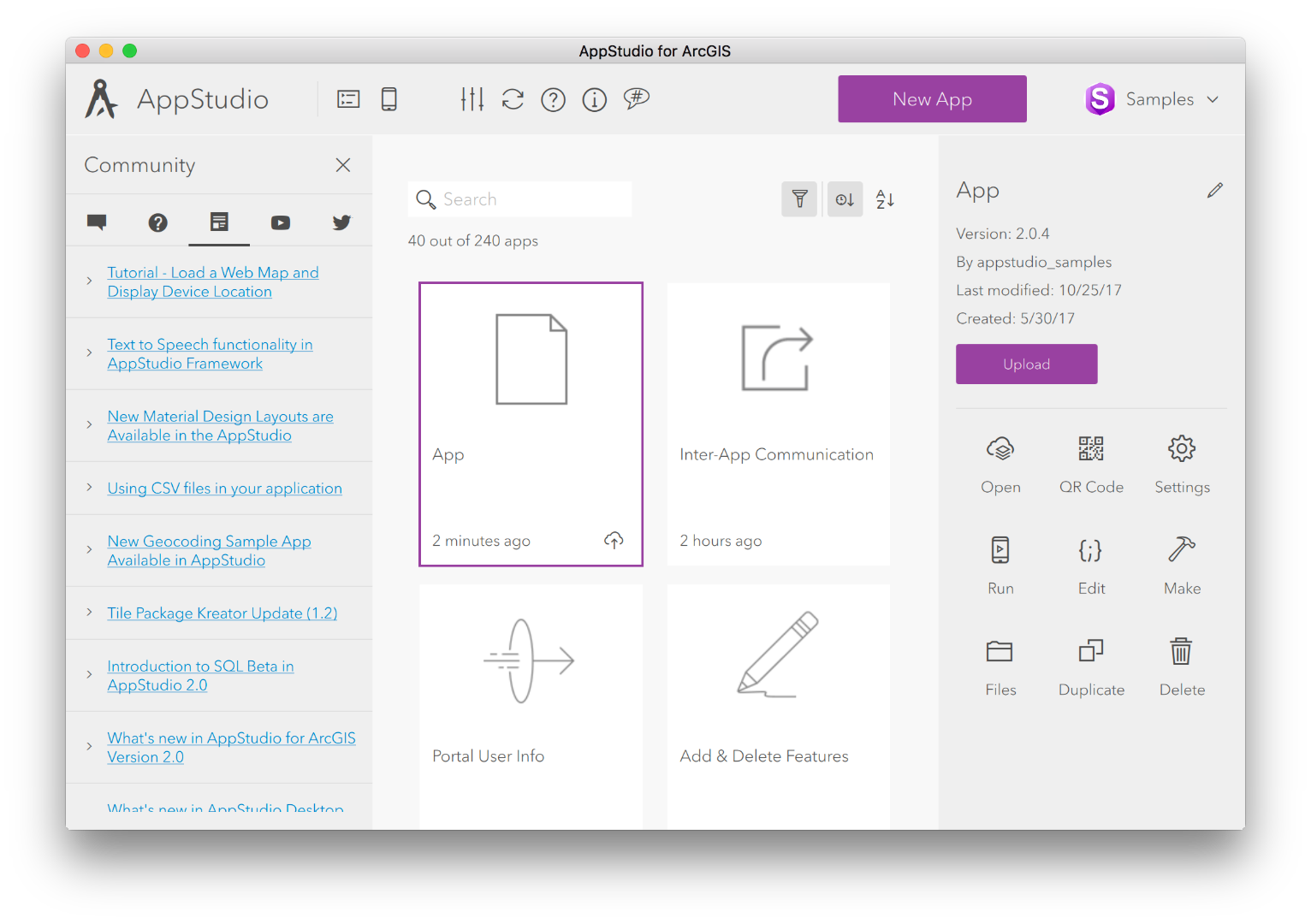
Task: Select the Add & Delete Features tile
Action: click(x=779, y=707)
